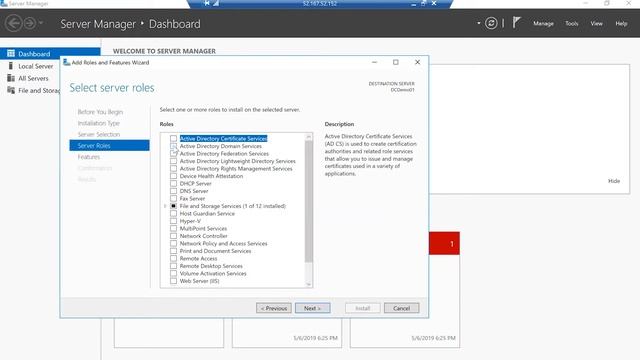Click the Refresh icon in the header
640x360 pixels.
pos(491,23)
